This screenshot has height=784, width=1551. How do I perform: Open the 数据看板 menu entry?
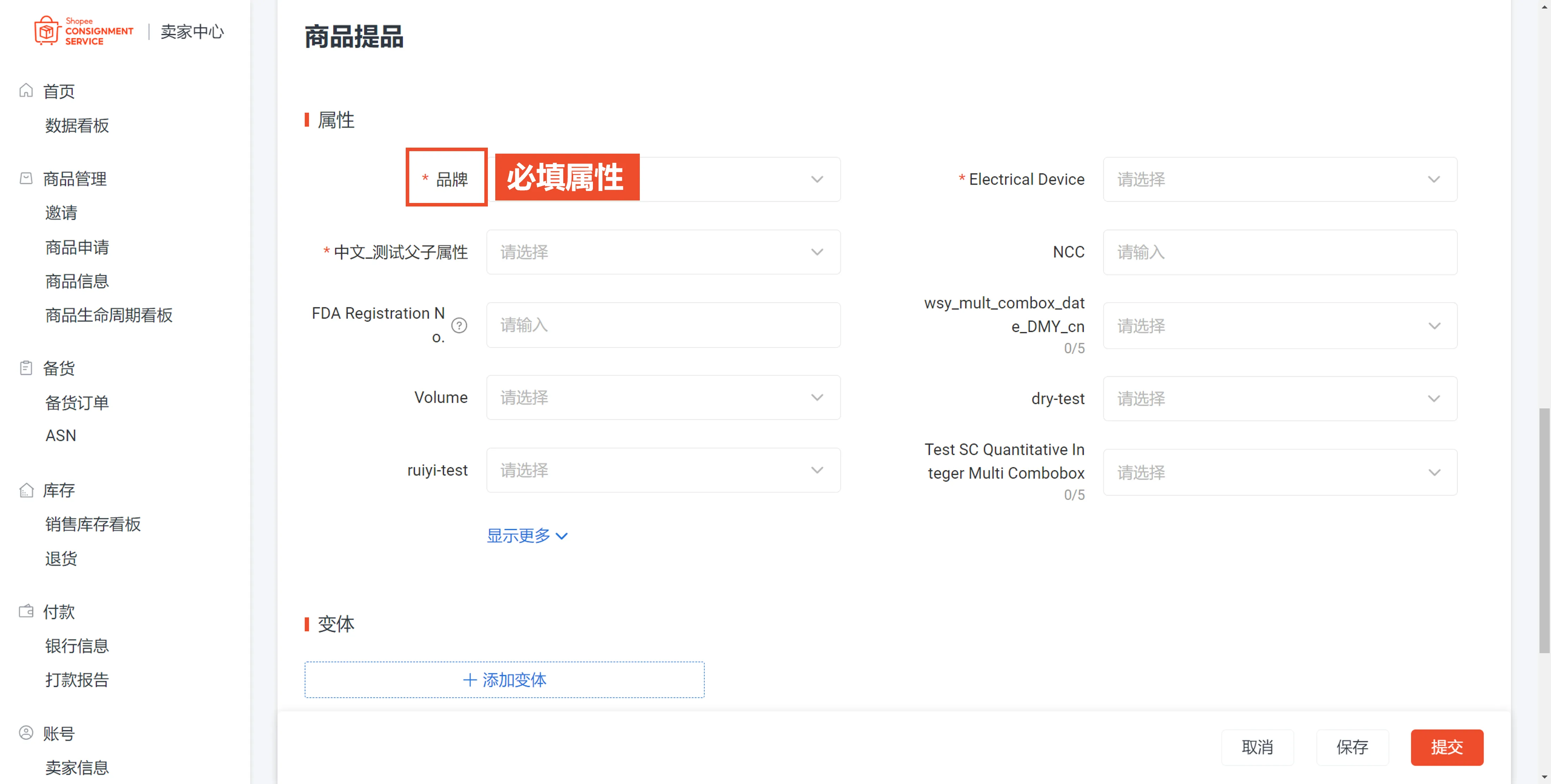77,126
